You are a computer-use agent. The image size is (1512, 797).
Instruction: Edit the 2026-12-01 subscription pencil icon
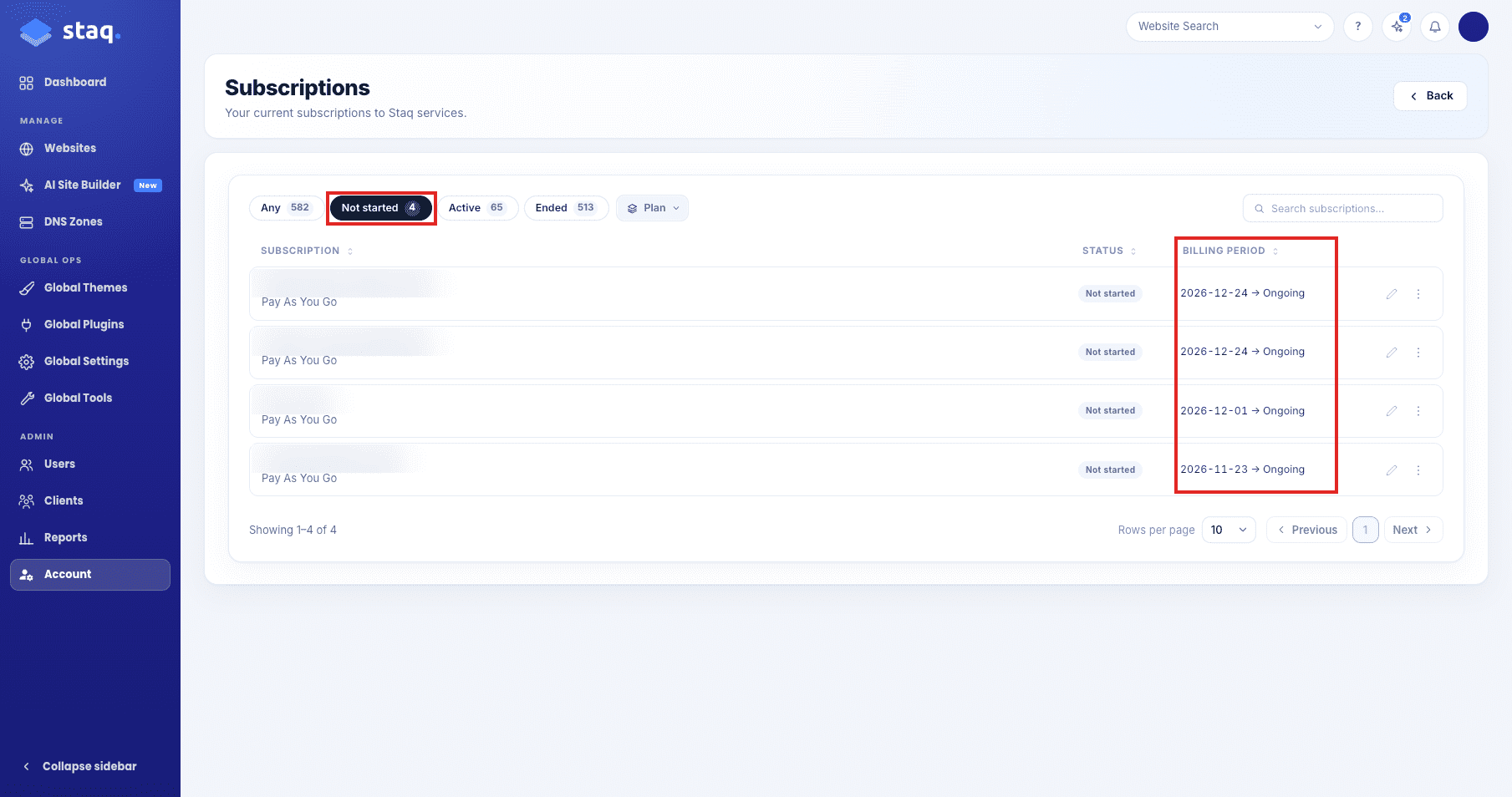coord(1392,411)
